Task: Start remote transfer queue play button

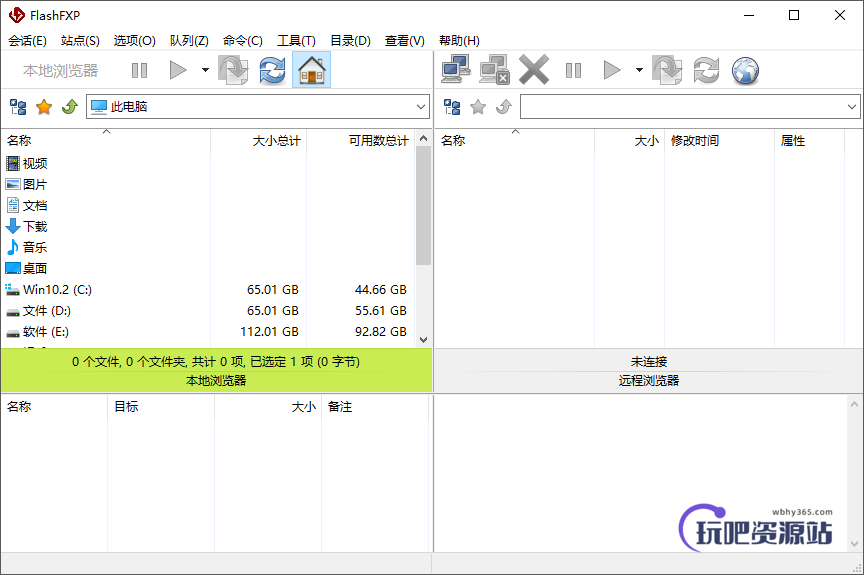Action: [x=612, y=70]
